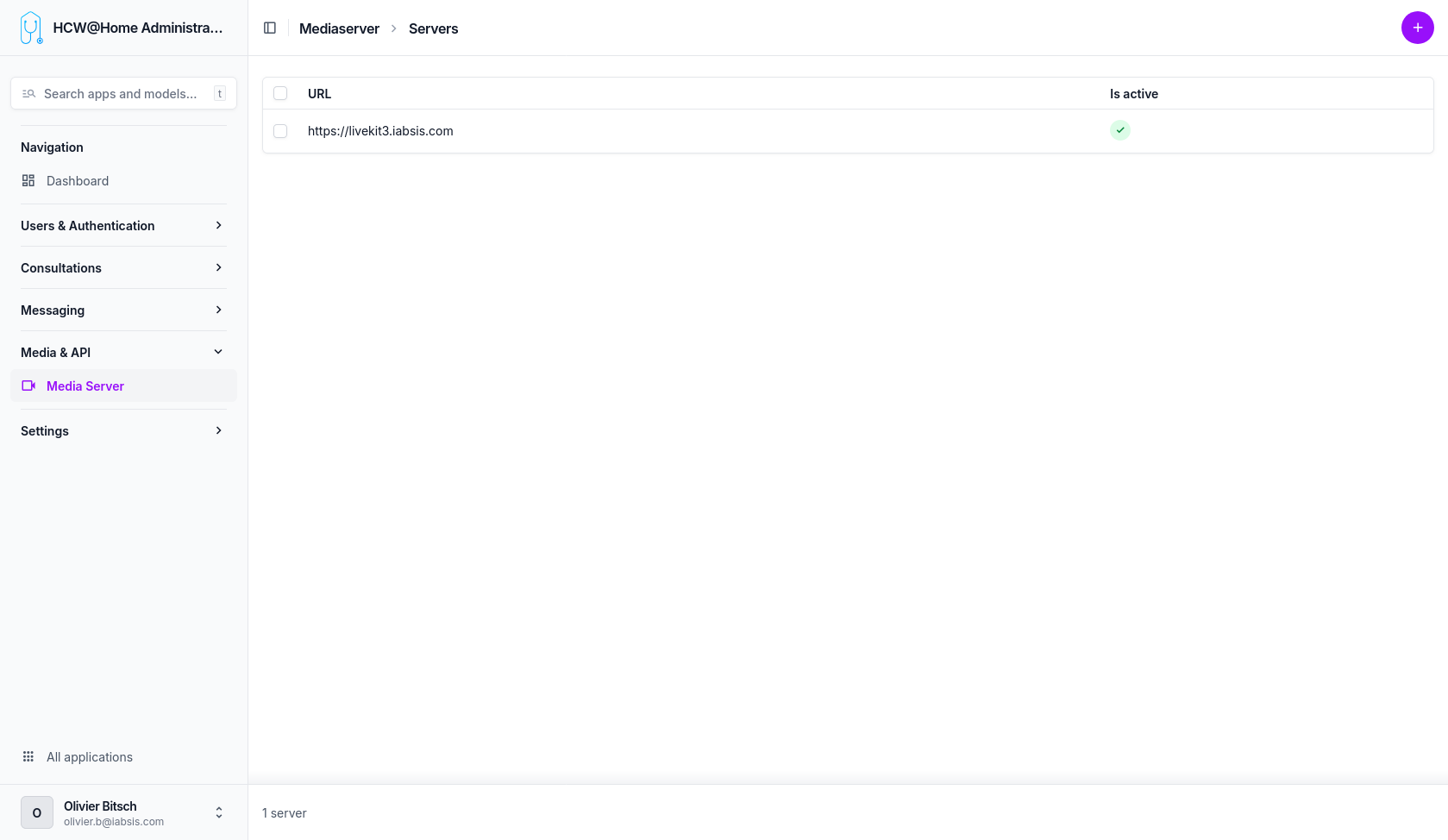
Task: Click the Olivier Bitsch avatar
Action: [x=37, y=812]
